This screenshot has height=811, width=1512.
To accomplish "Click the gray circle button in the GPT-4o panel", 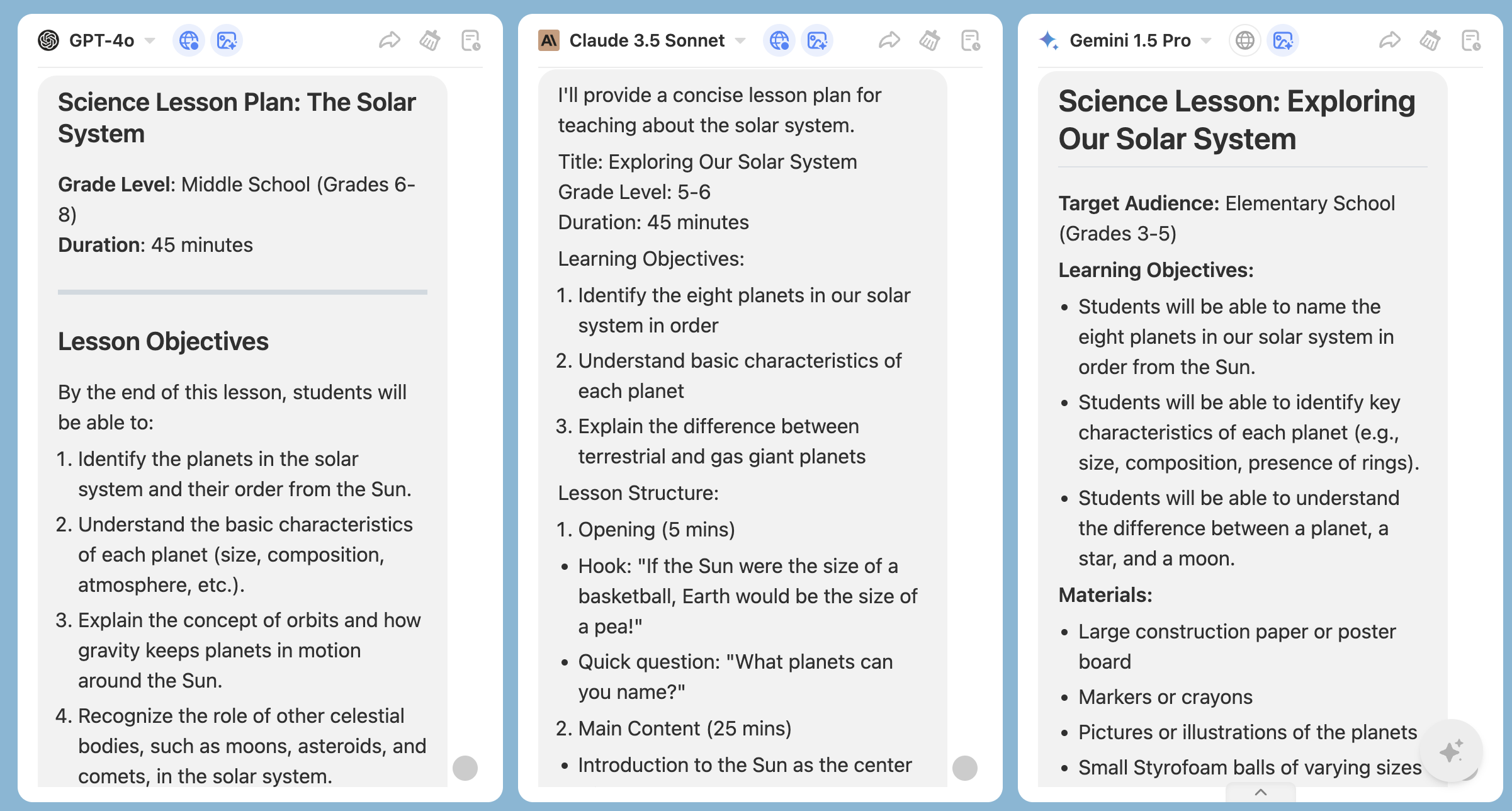I will (x=465, y=768).
